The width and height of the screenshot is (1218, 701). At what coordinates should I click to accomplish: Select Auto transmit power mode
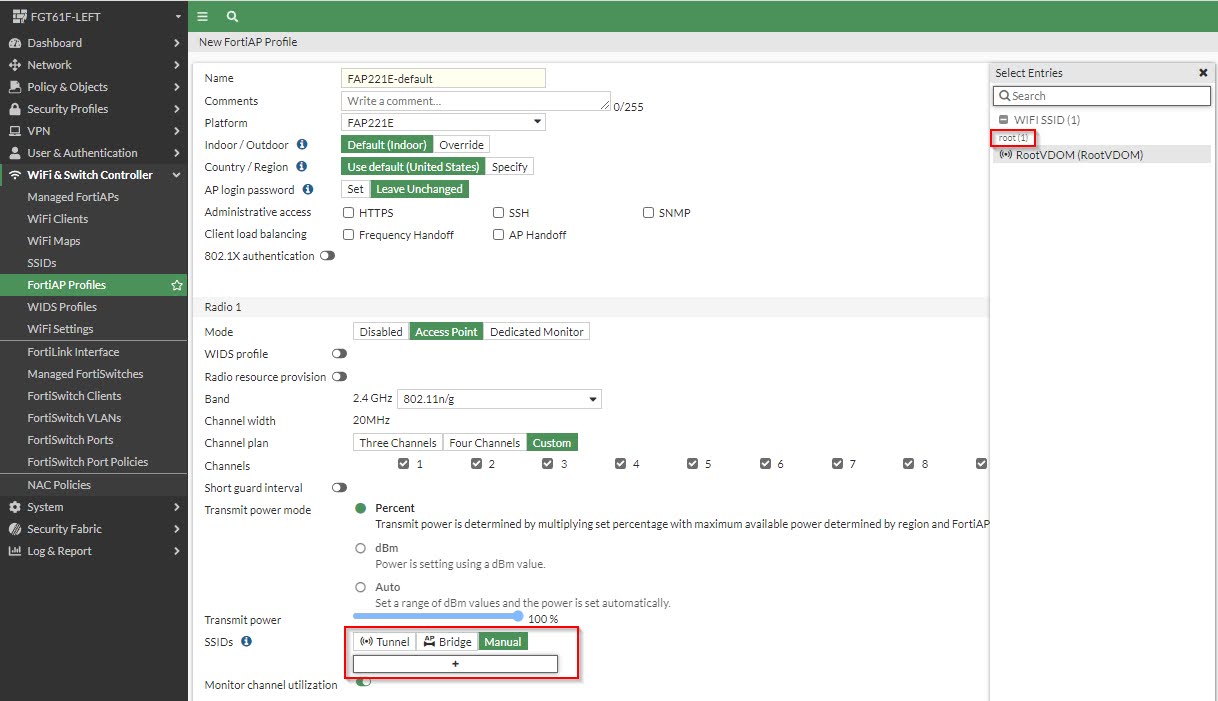coord(361,587)
